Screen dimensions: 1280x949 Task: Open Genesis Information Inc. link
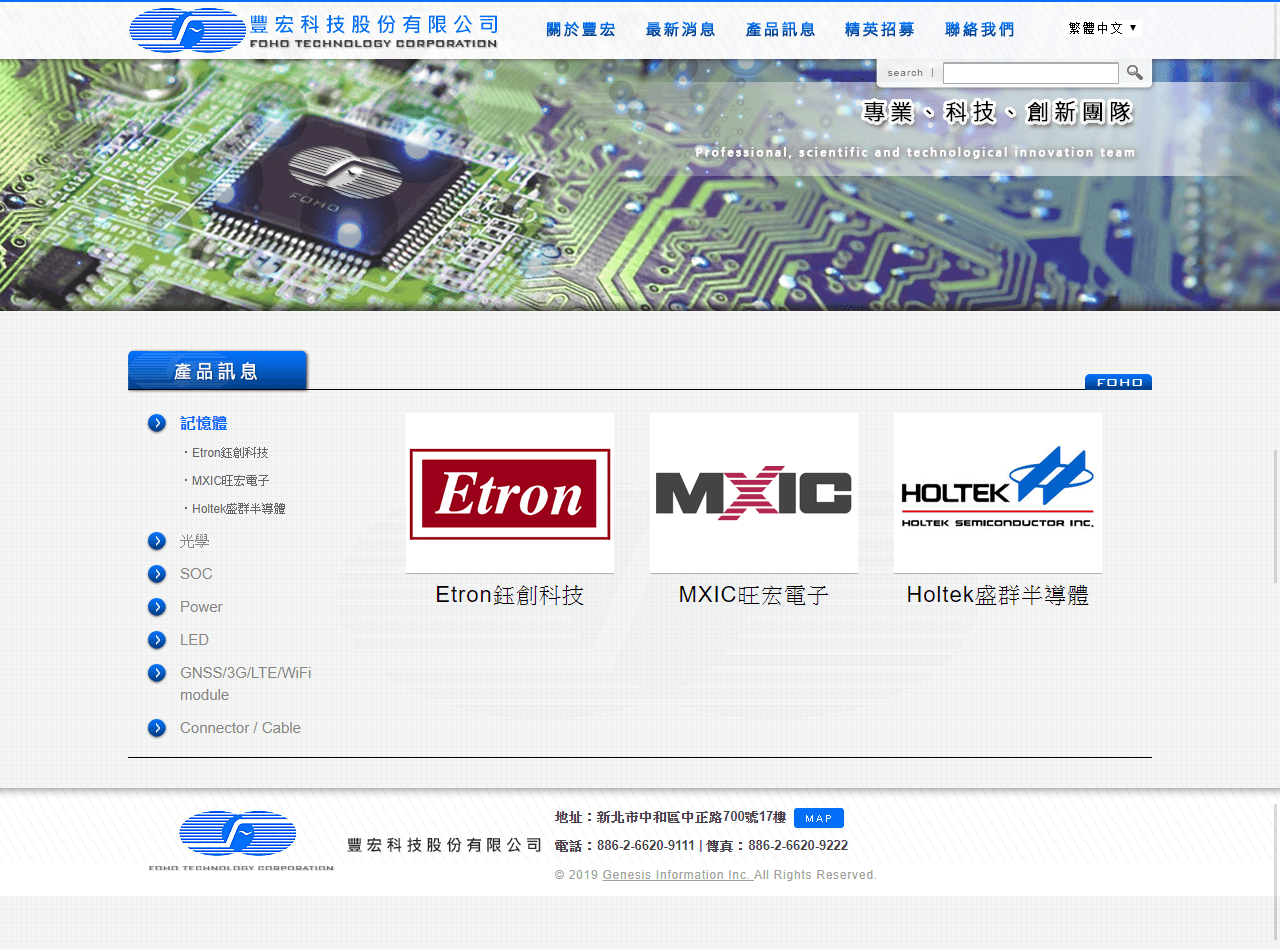678,875
